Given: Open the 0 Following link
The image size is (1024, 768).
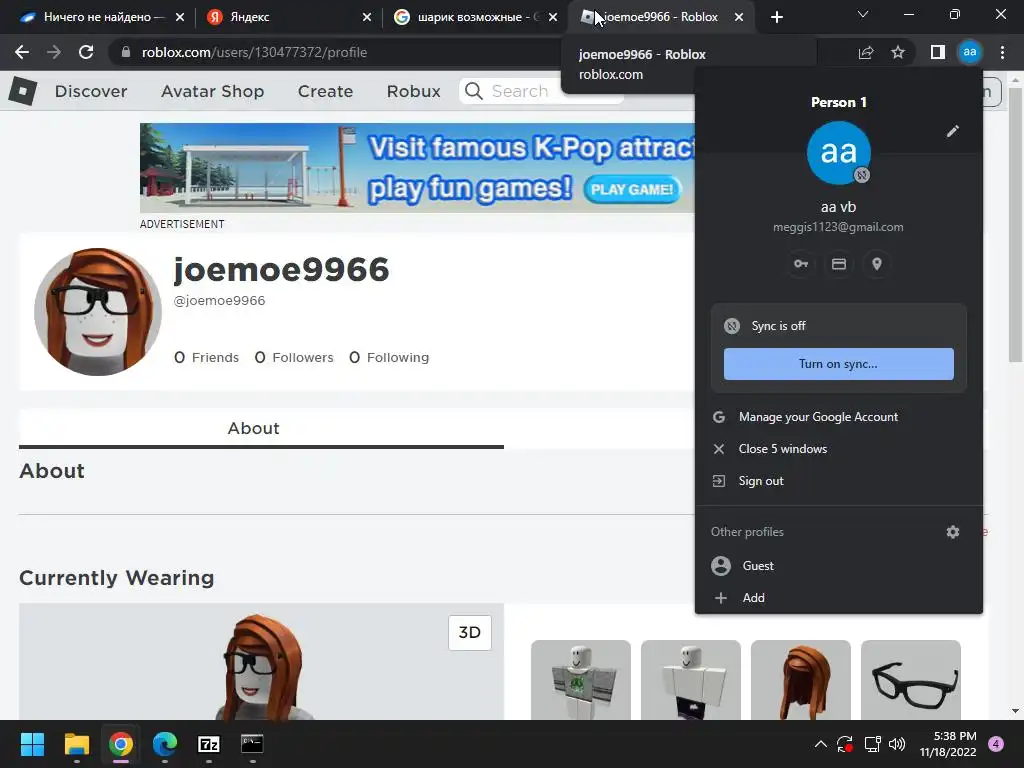Looking at the screenshot, I should [x=389, y=357].
